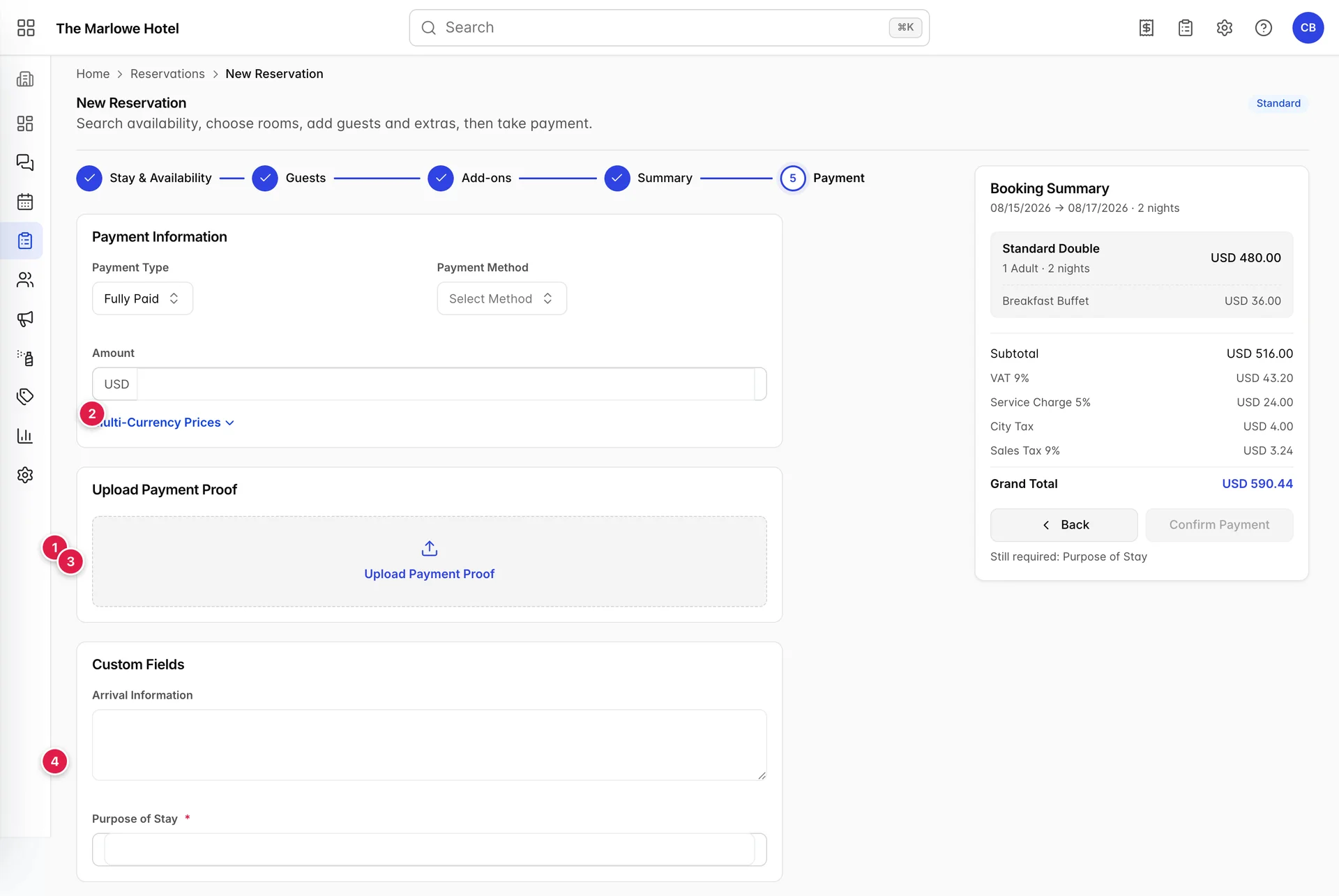The width and height of the screenshot is (1339, 896).
Task: Click The Marlowe Hotel title
Action: point(117,29)
